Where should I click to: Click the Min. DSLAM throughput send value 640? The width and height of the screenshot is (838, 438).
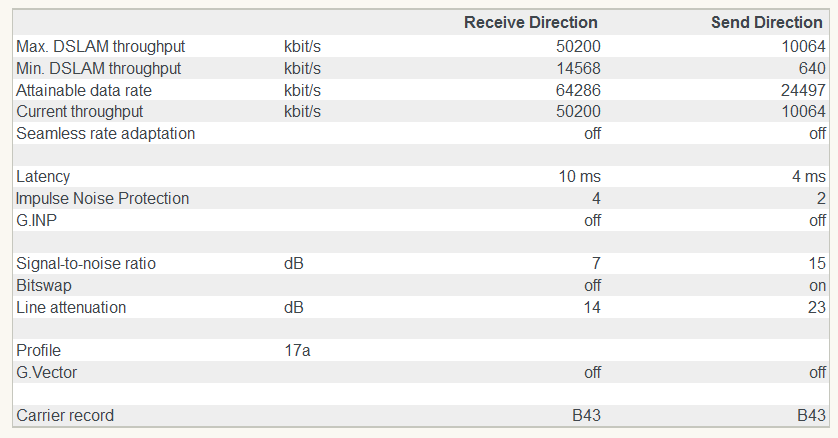[813, 68]
